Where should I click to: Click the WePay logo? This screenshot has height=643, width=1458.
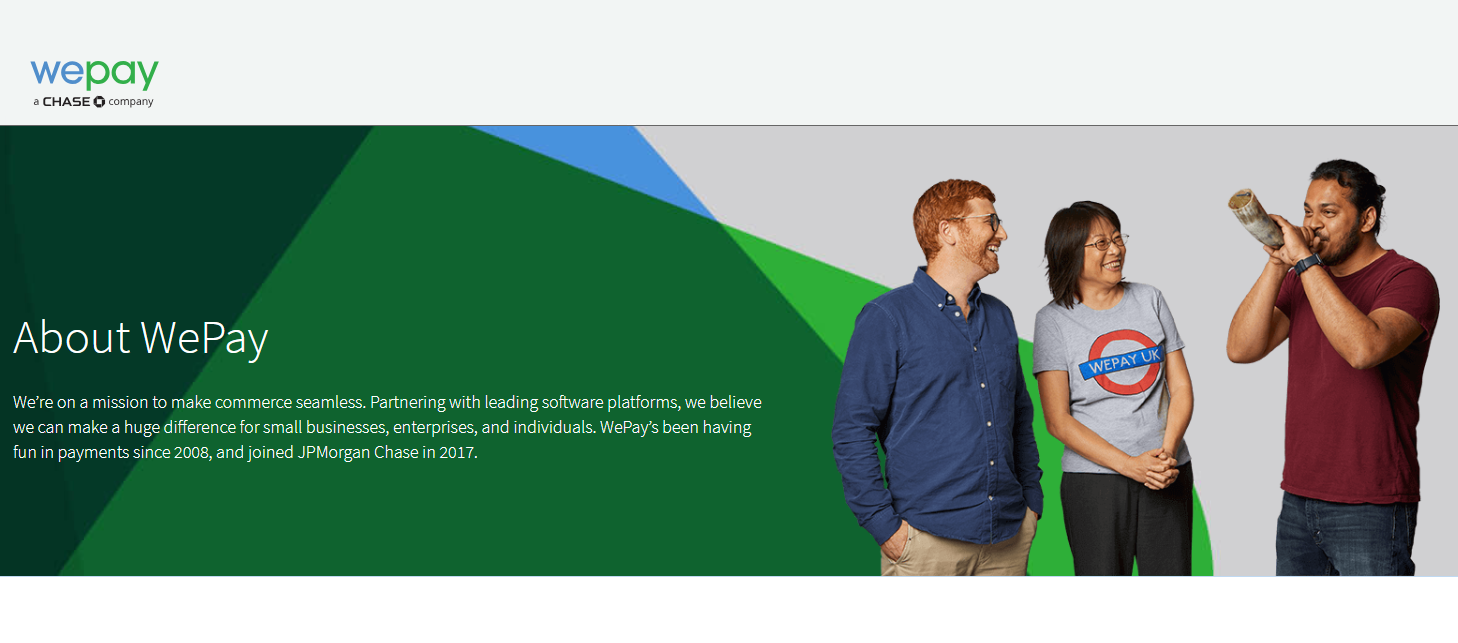click(x=93, y=78)
